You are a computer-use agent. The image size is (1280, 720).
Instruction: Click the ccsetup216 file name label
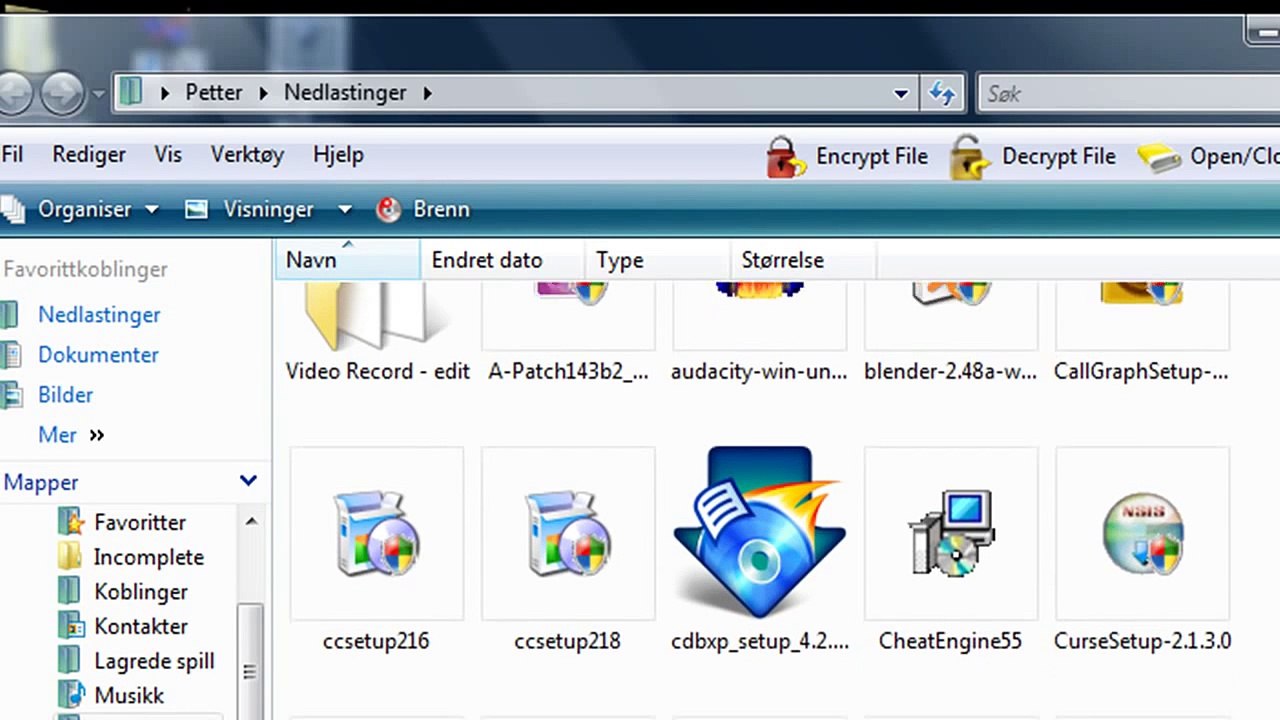point(377,641)
